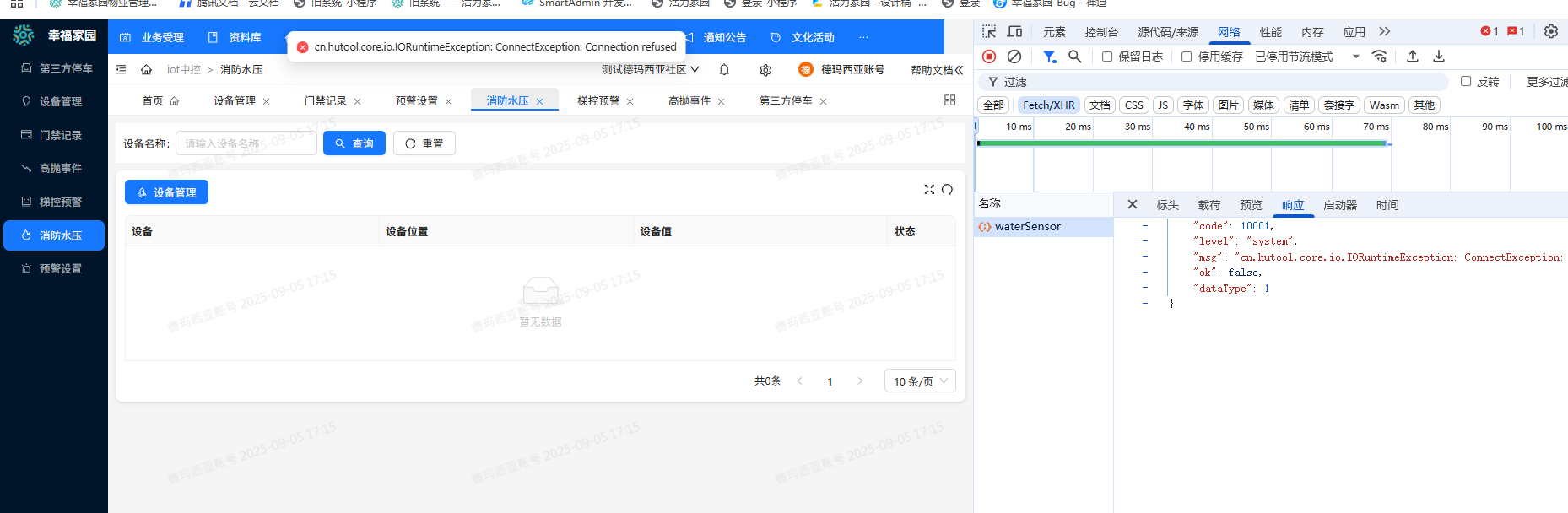Screen dimensions: 1568x513
Task: Open network conditions wifi icon
Action: point(1379,57)
